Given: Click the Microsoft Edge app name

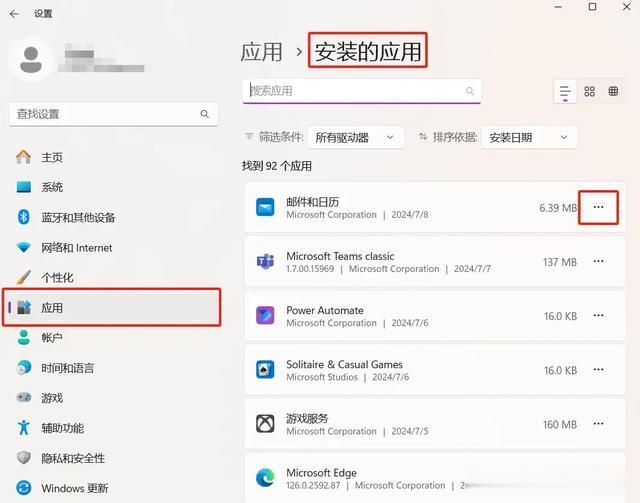Looking at the screenshot, I should tap(321, 472).
